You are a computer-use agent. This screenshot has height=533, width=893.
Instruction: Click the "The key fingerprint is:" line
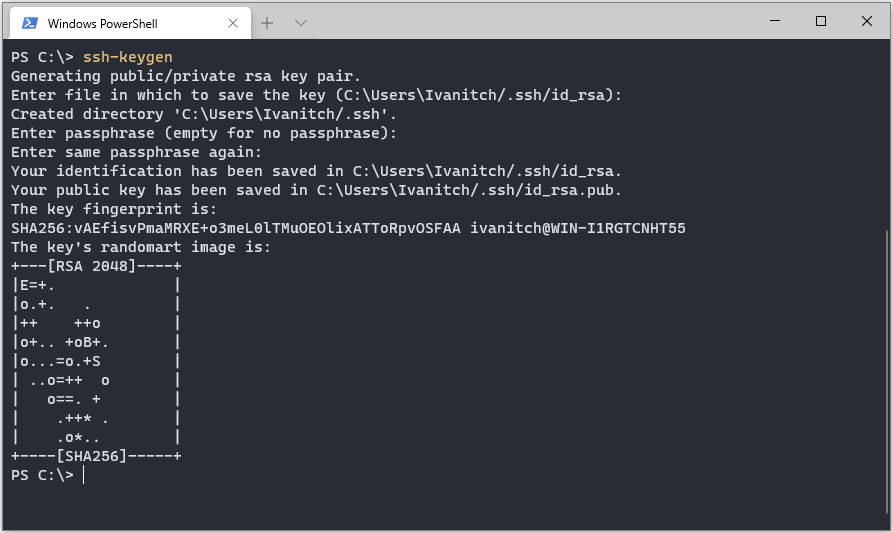point(113,209)
